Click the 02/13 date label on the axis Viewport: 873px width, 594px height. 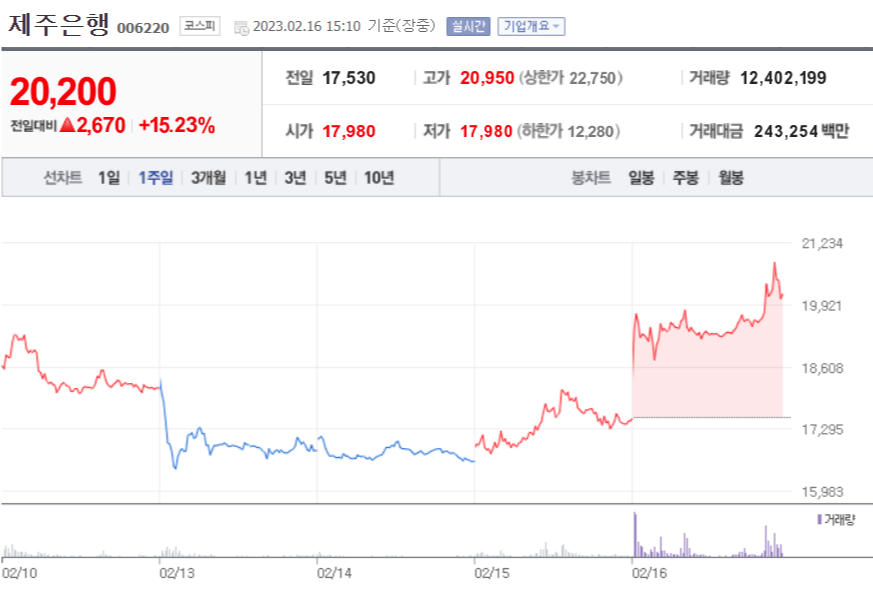pyautogui.click(x=176, y=573)
